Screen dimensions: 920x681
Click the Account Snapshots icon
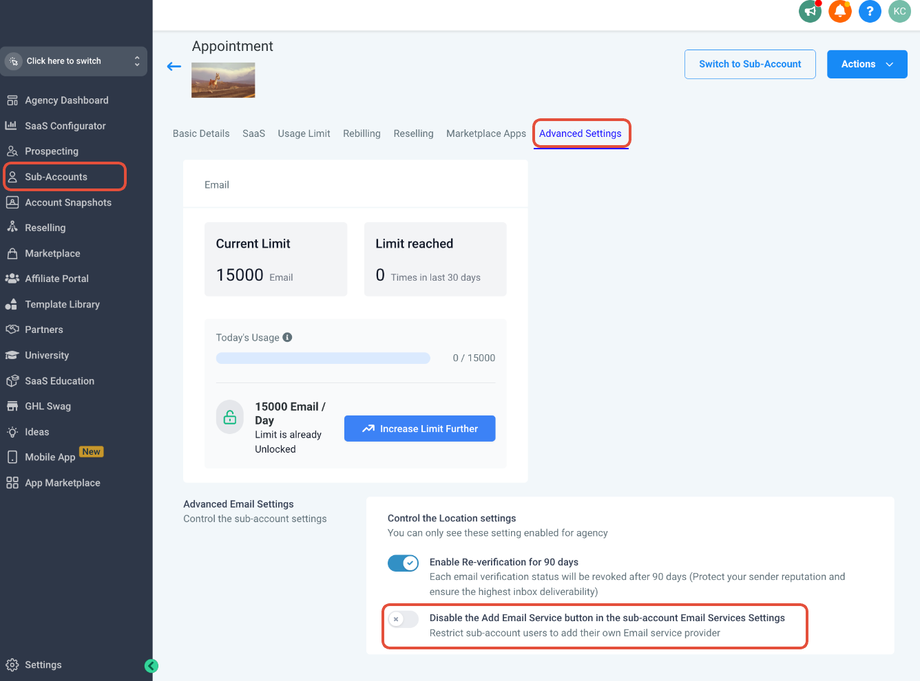12,202
